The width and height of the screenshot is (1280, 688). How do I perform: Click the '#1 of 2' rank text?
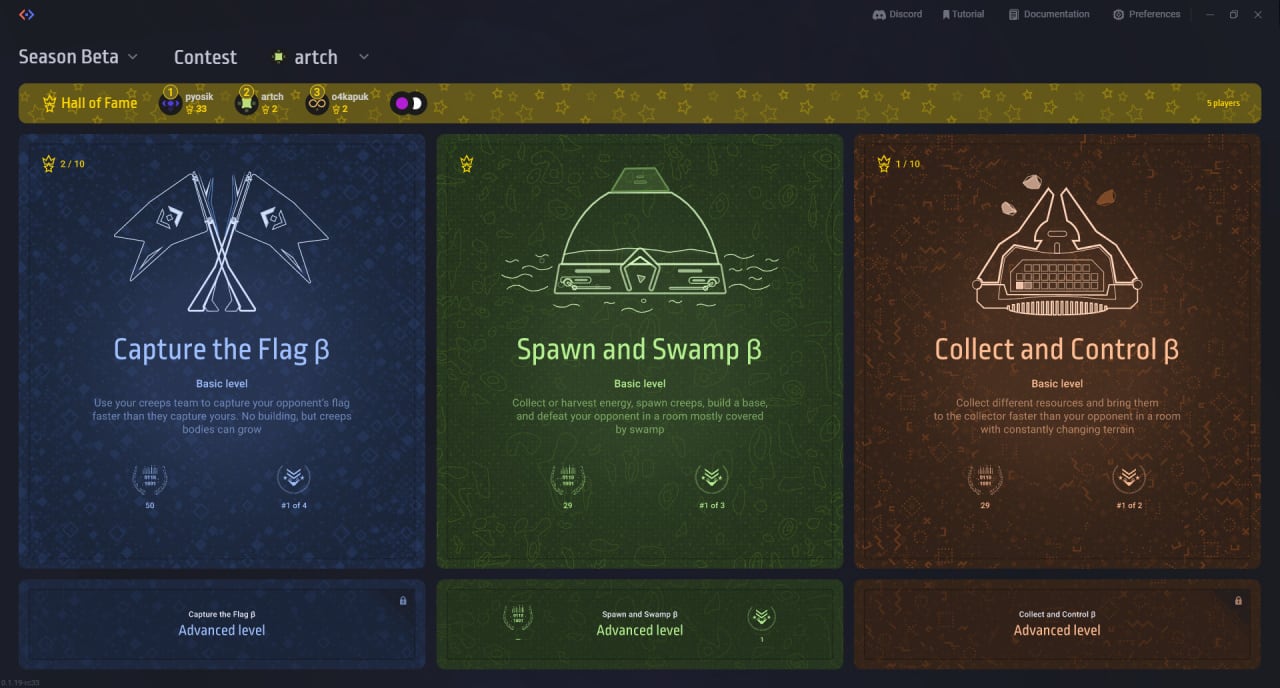coord(1129,506)
